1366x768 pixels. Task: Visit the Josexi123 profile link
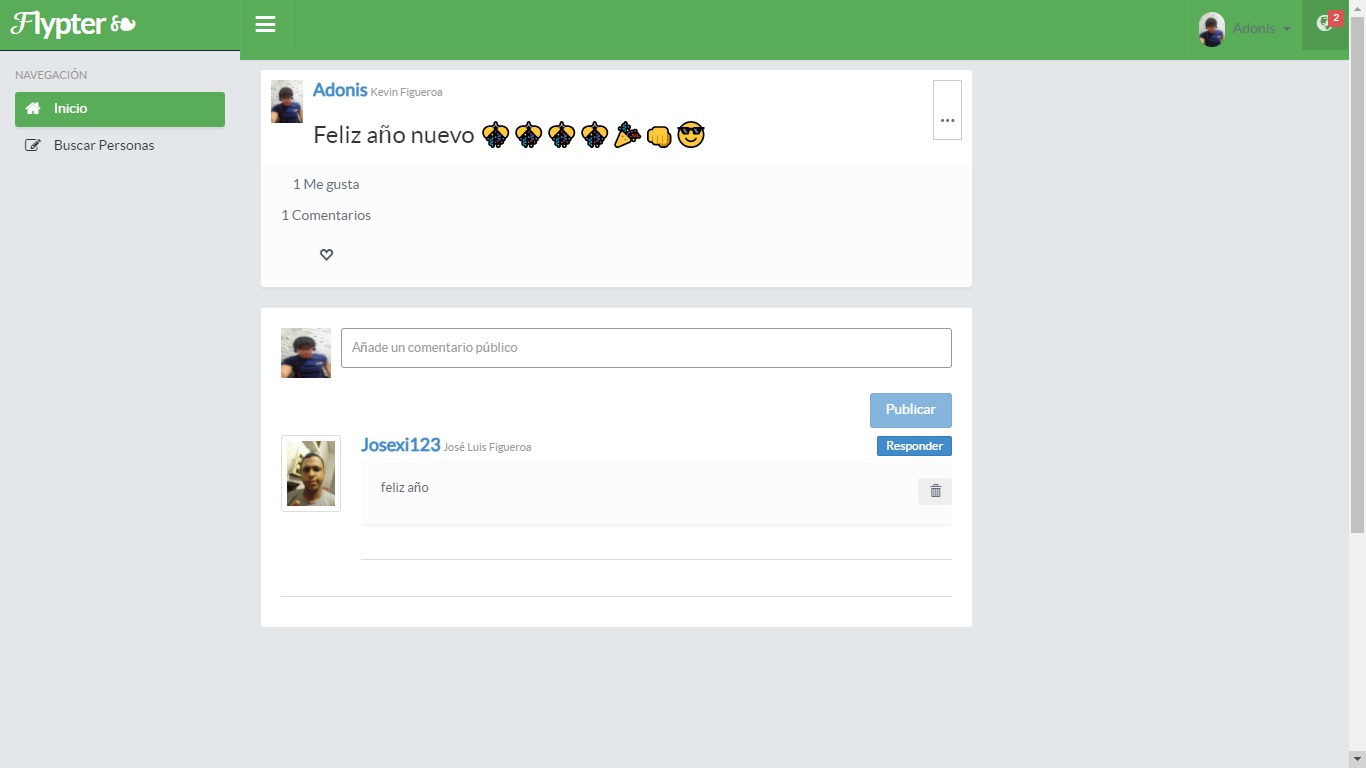point(400,445)
